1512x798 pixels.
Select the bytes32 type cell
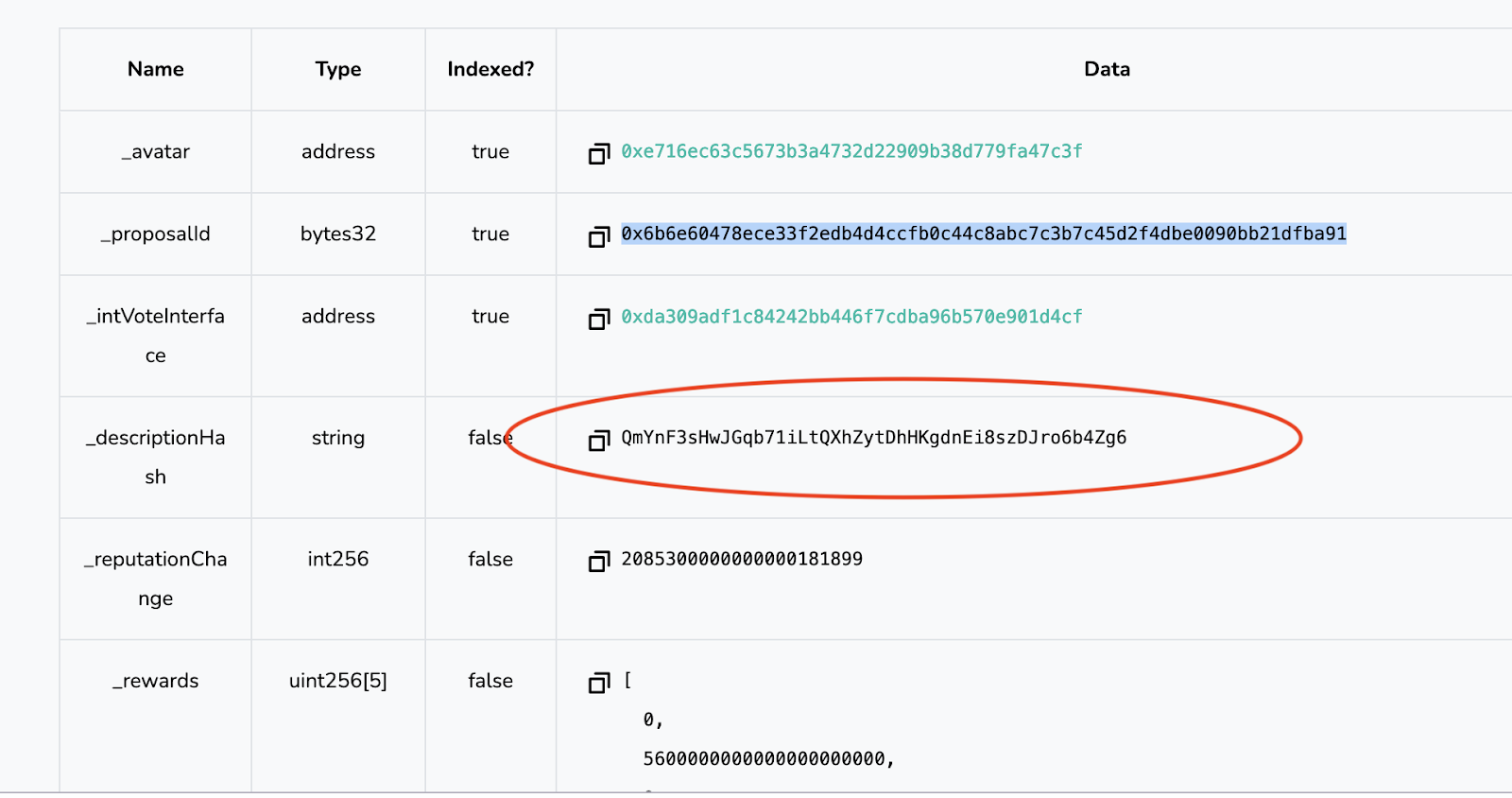(338, 234)
